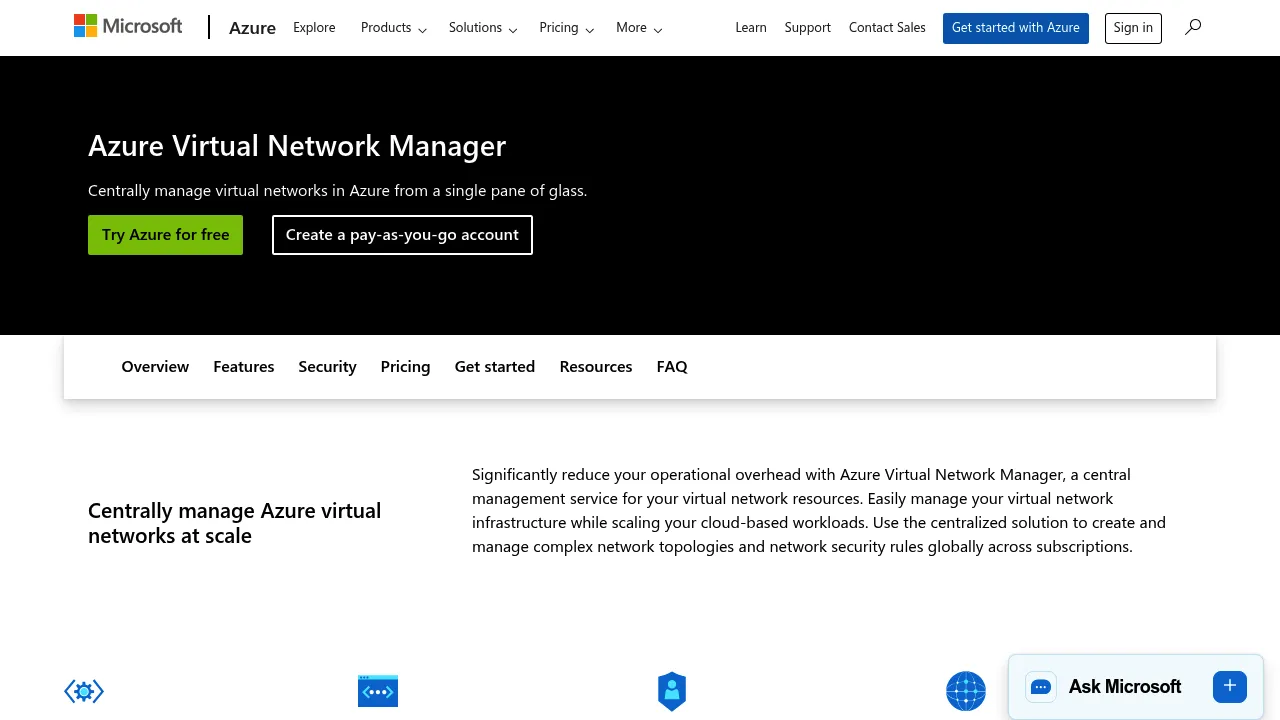
Task: Click the 'Centrally manage Azure virtual networks at scale' heading
Action: click(x=235, y=523)
